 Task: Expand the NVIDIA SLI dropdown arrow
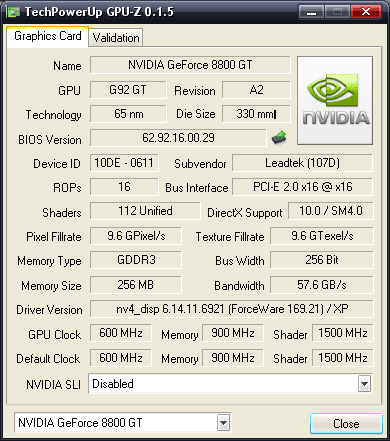[x=365, y=384]
